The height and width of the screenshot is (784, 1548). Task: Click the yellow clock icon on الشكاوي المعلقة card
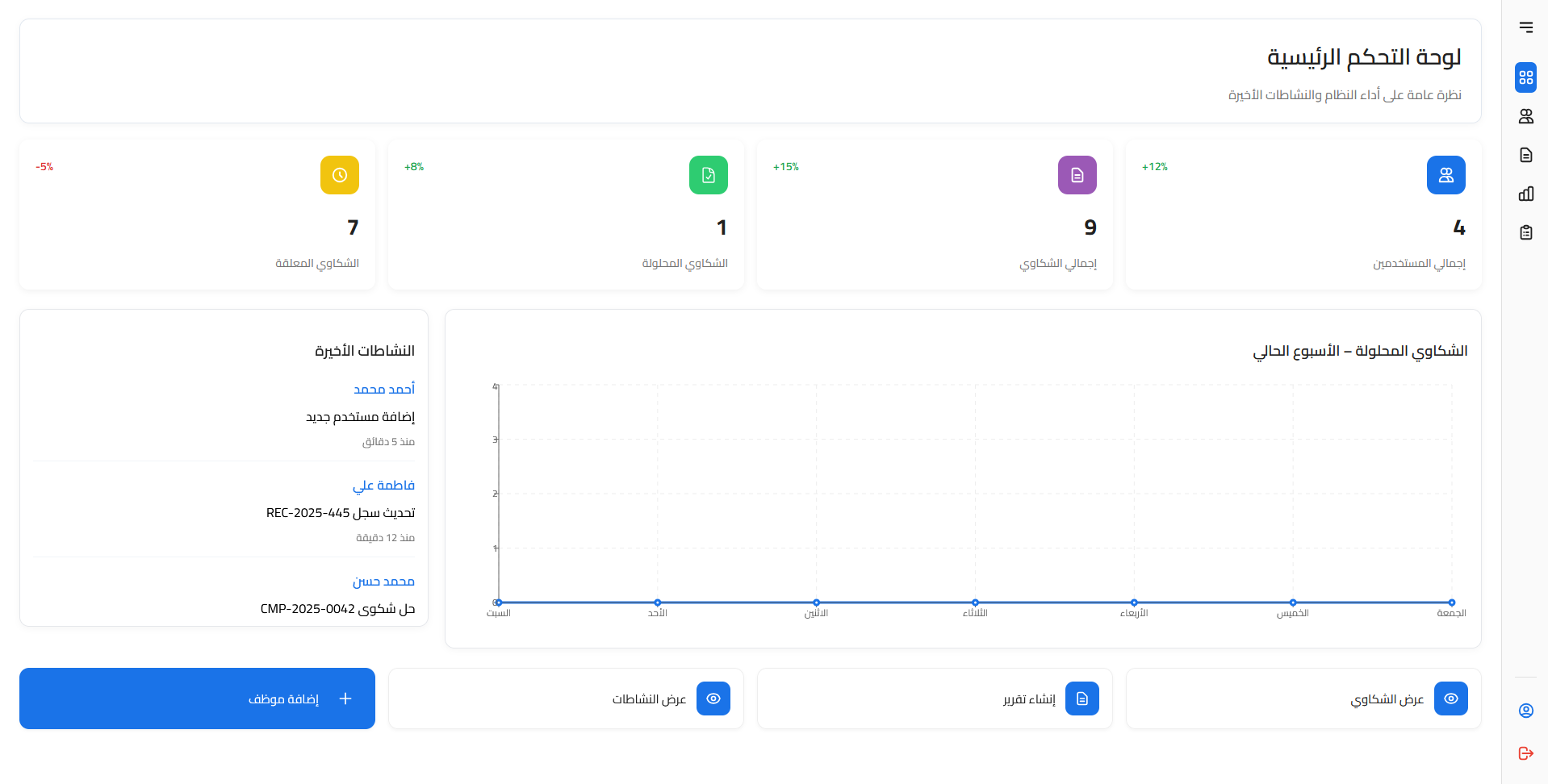339,175
